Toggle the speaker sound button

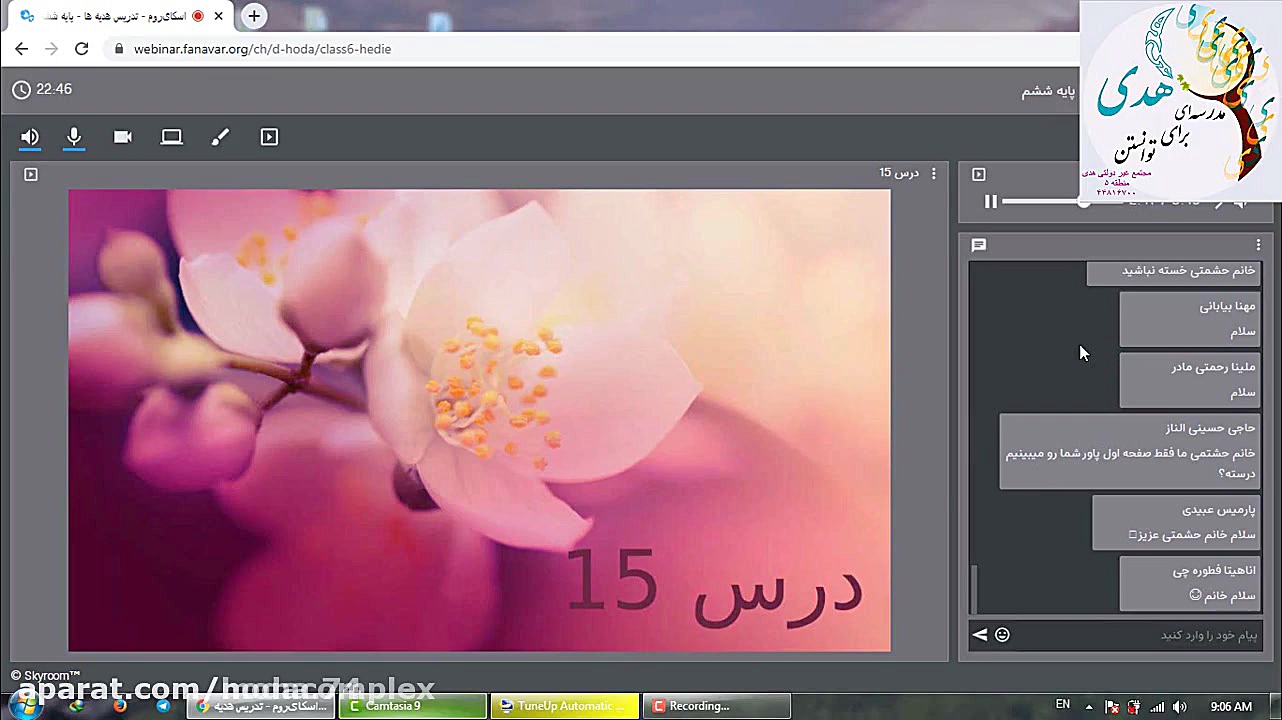30,137
